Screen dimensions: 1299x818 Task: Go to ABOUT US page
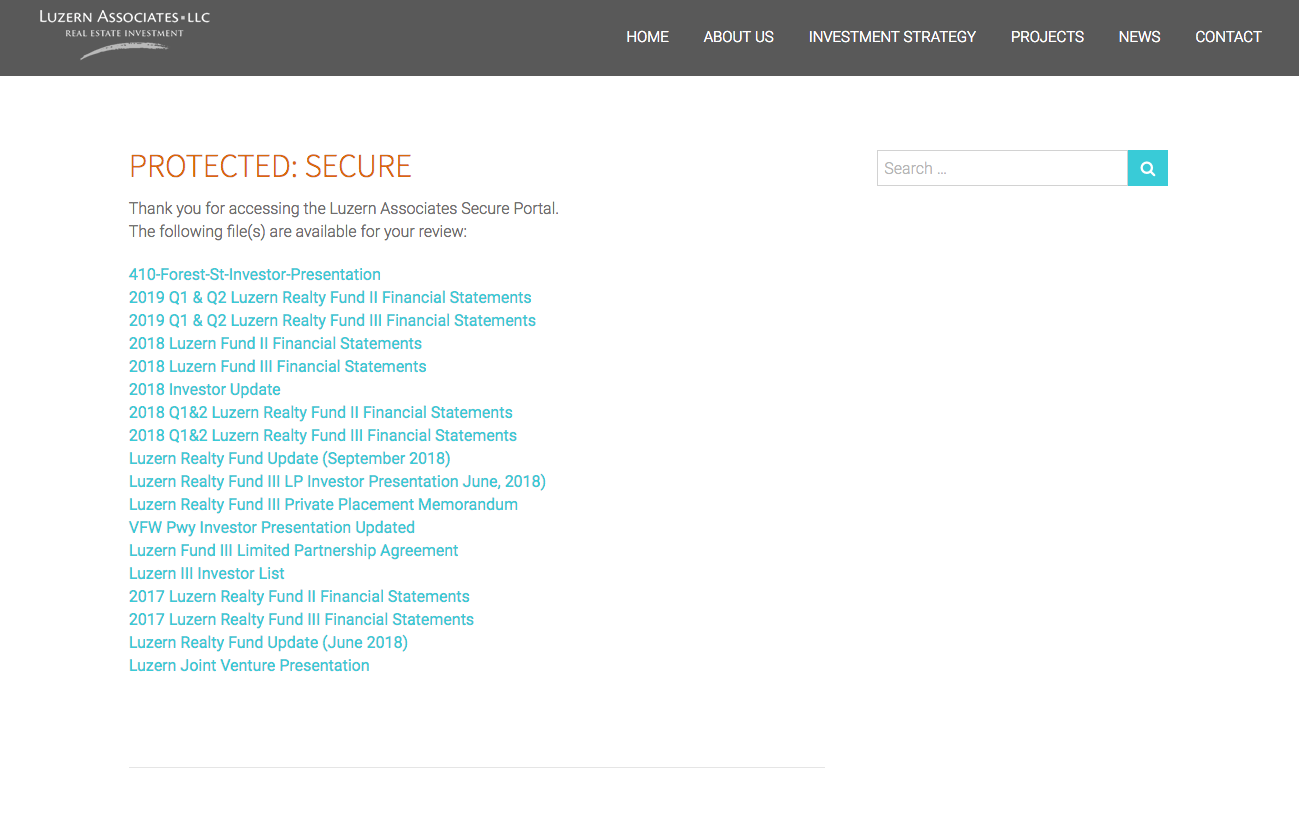click(x=738, y=37)
